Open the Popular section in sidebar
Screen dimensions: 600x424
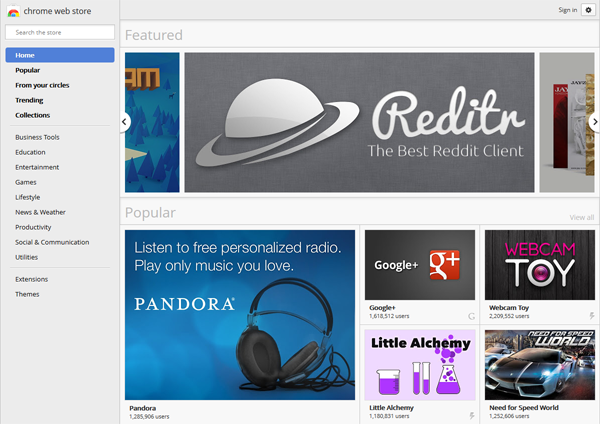click(x=28, y=70)
